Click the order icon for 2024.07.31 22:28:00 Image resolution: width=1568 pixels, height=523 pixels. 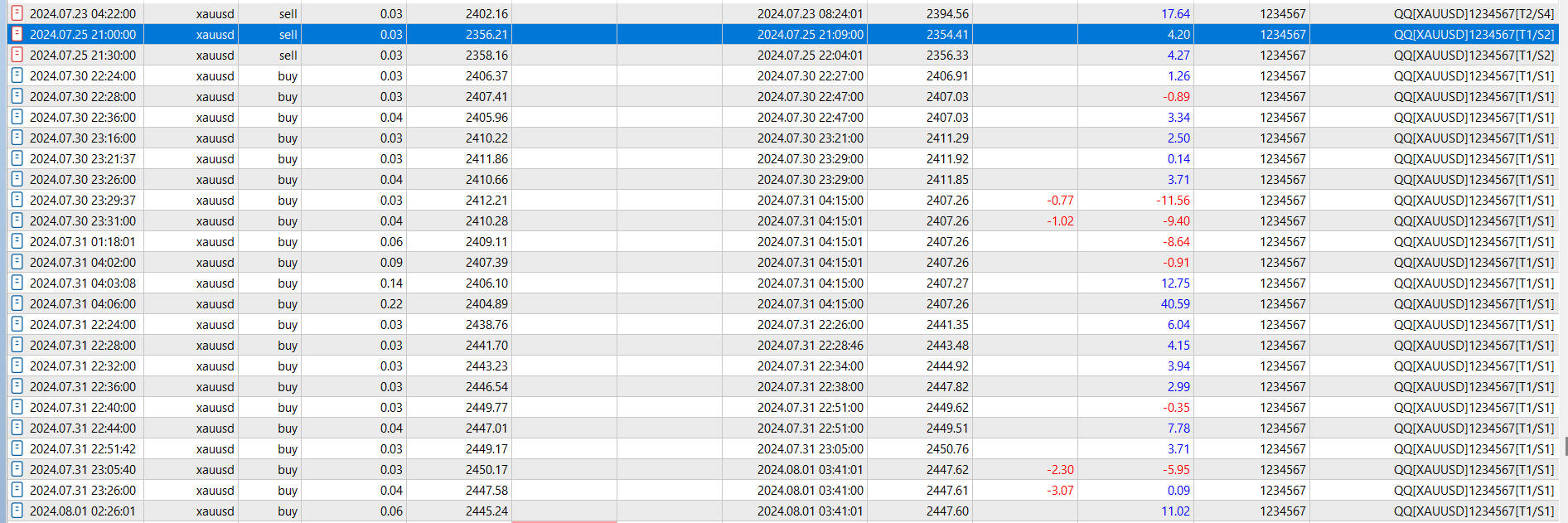[x=17, y=345]
